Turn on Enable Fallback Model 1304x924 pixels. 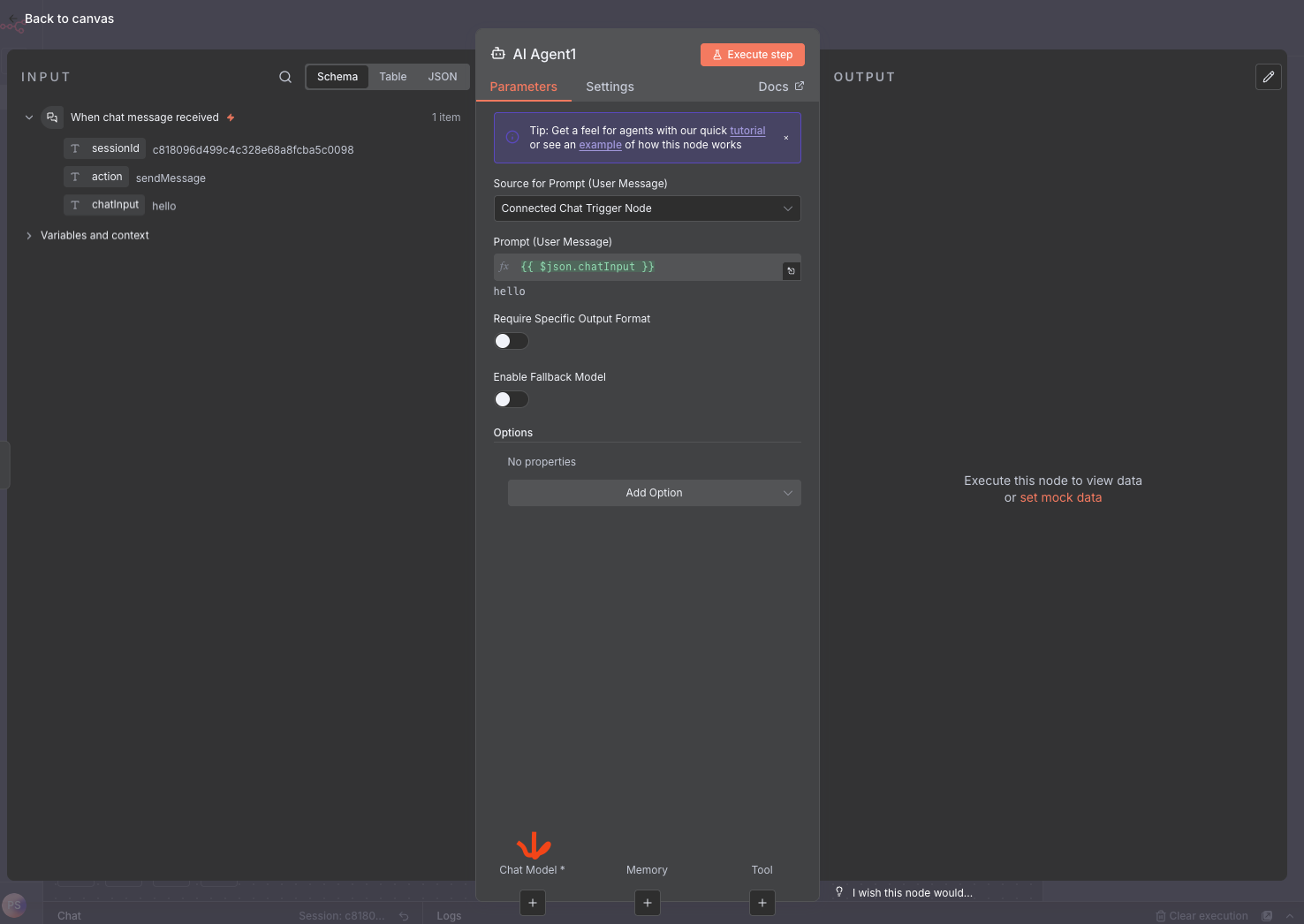[511, 399]
